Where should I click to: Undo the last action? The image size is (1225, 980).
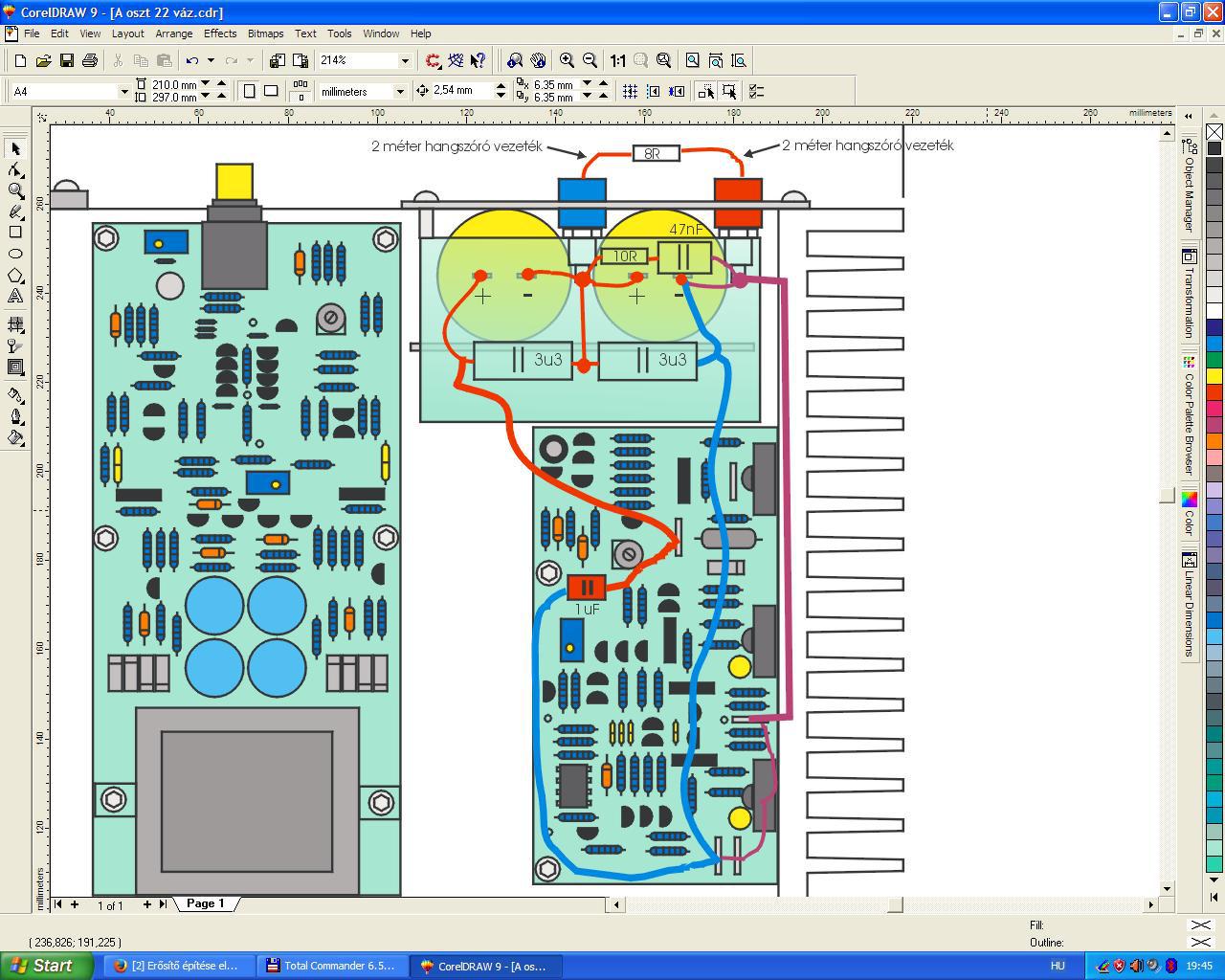coord(192,60)
